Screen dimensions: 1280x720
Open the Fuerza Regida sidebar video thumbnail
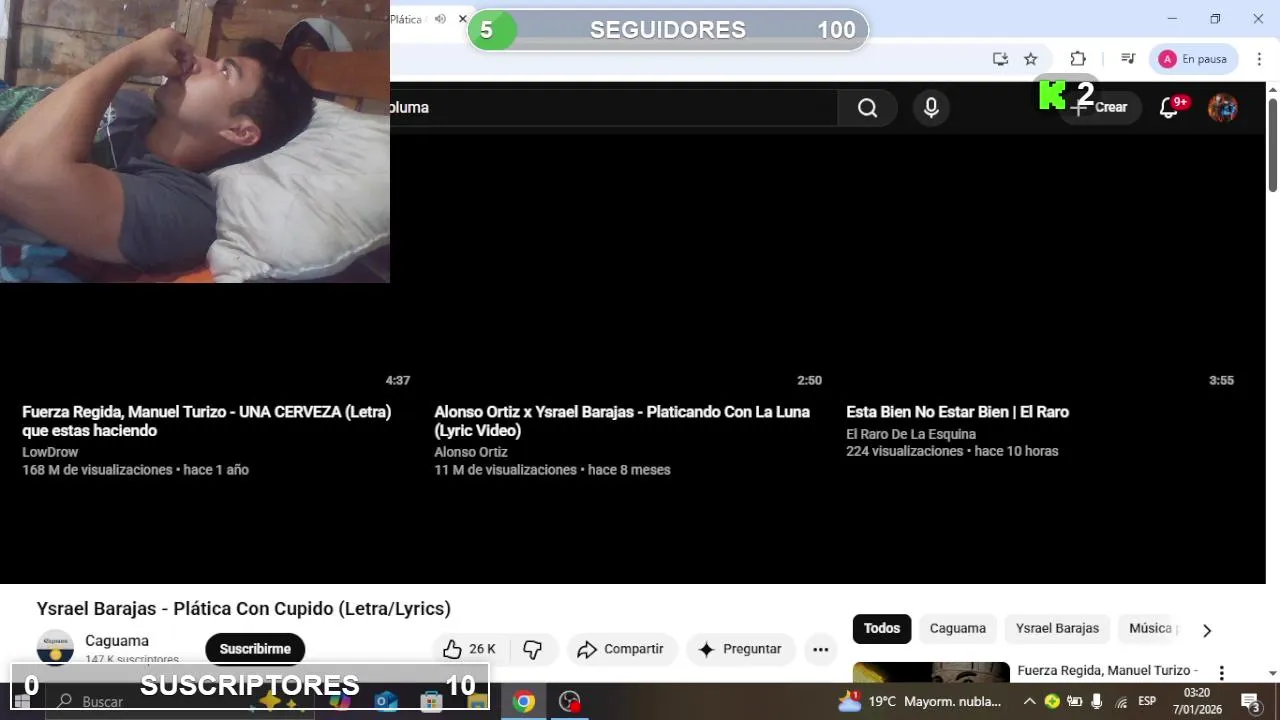click(931, 672)
